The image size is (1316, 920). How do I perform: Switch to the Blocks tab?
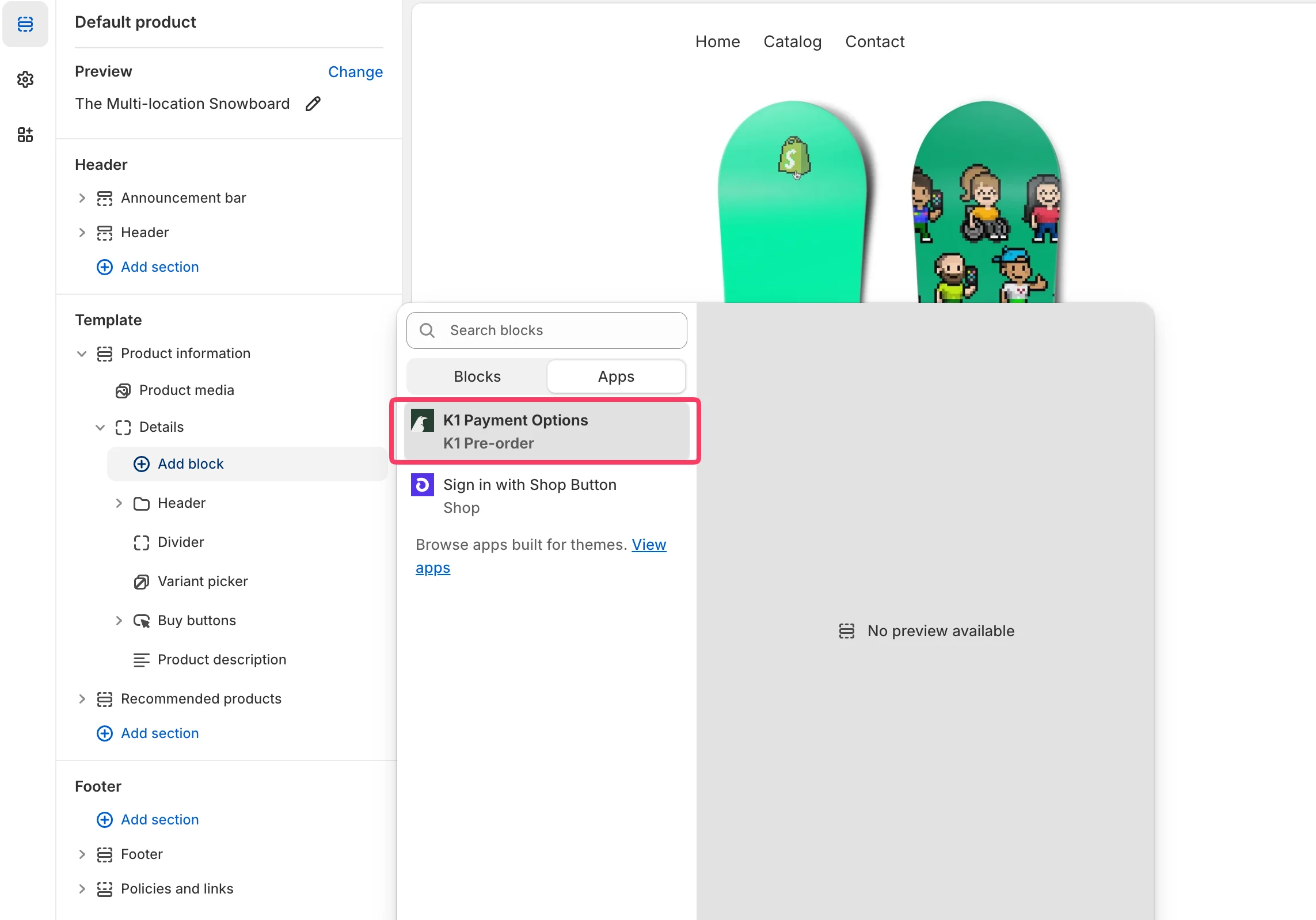(477, 376)
